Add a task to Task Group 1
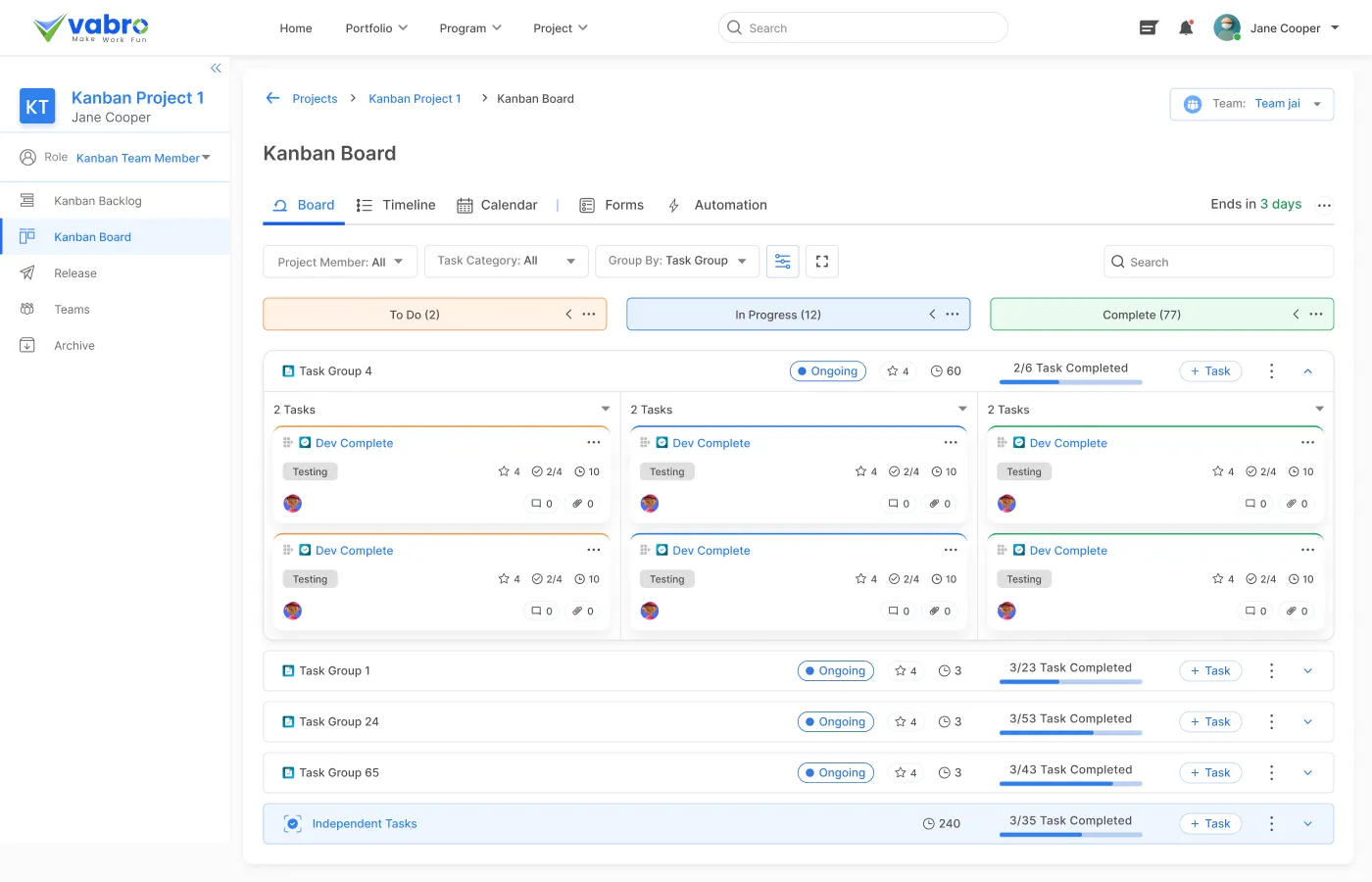Image resolution: width=1372 pixels, height=882 pixels. (1210, 671)
